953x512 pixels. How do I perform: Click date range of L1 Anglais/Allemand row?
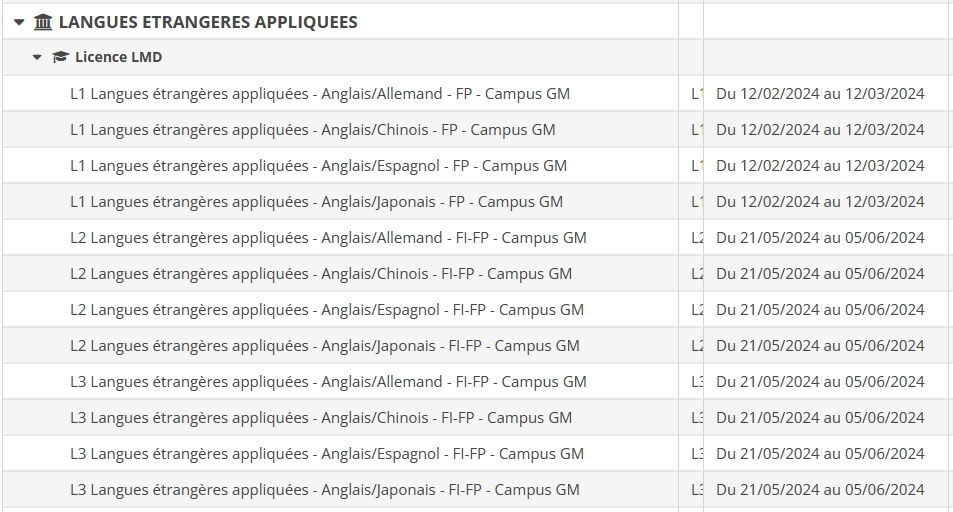tap(820, 94)
